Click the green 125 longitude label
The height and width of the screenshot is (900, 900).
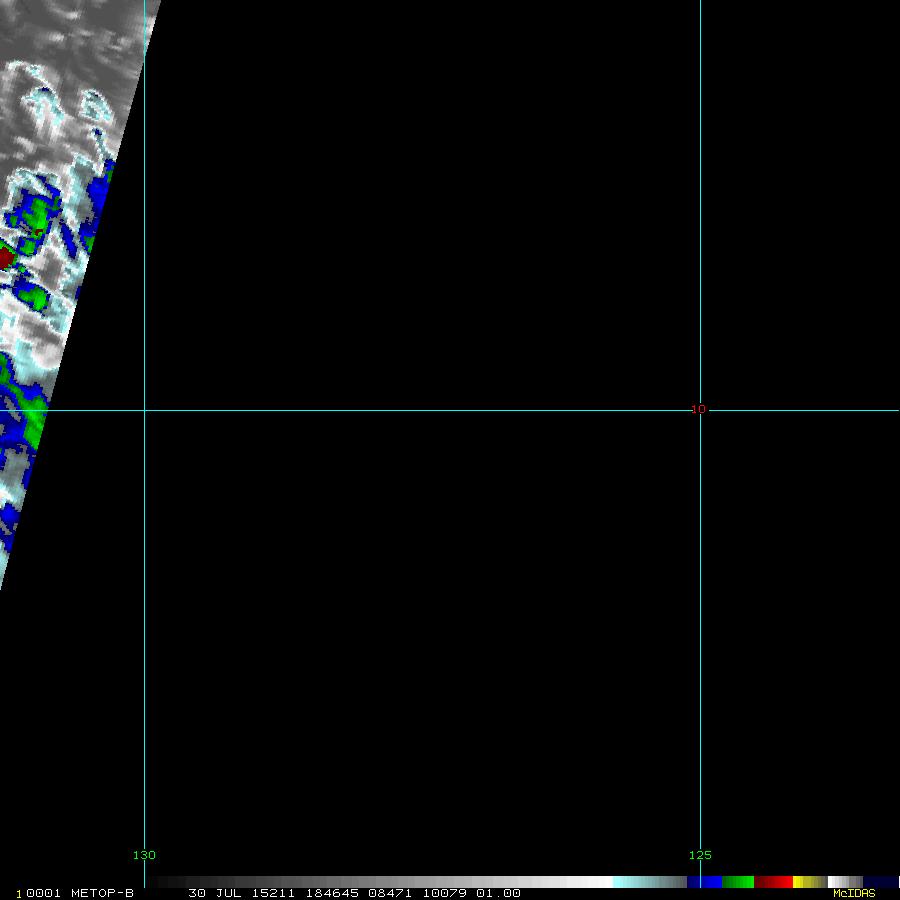[x=700, y=855]
